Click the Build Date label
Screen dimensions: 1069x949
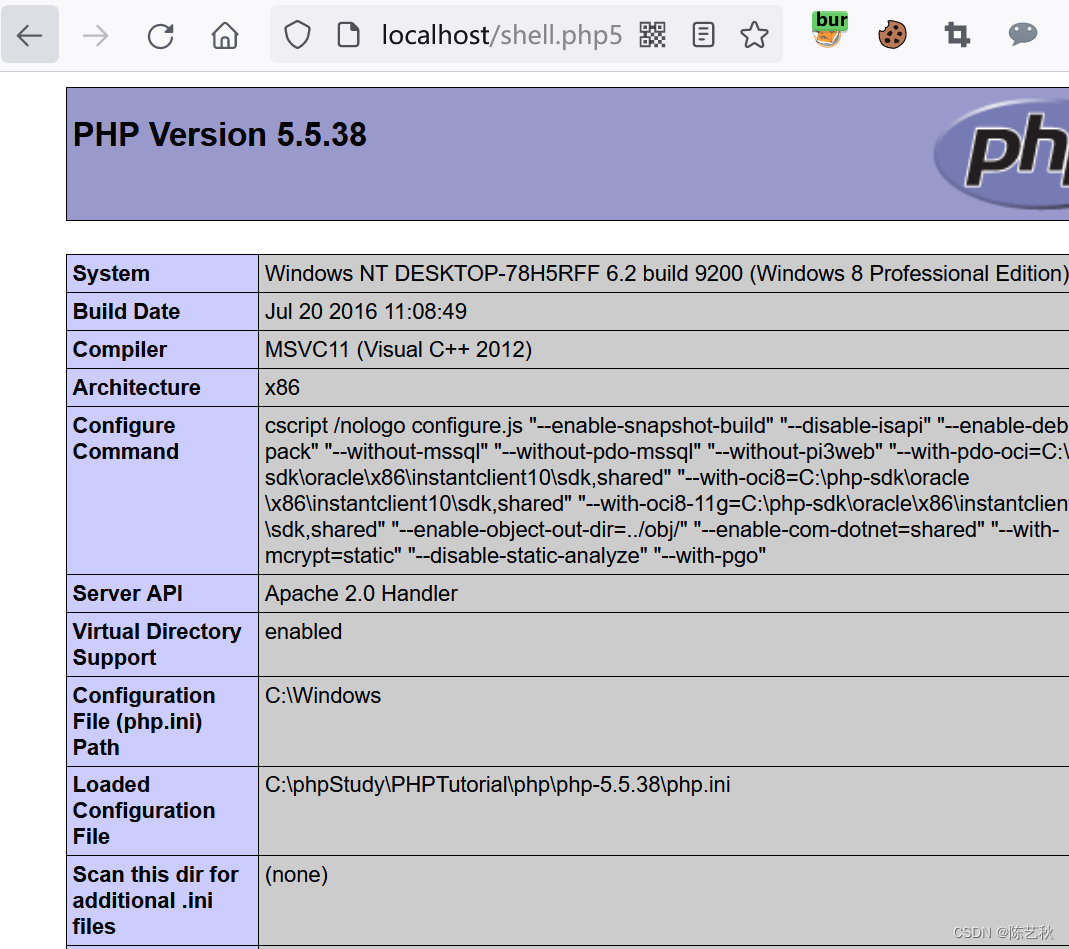(x=126, y=312)
